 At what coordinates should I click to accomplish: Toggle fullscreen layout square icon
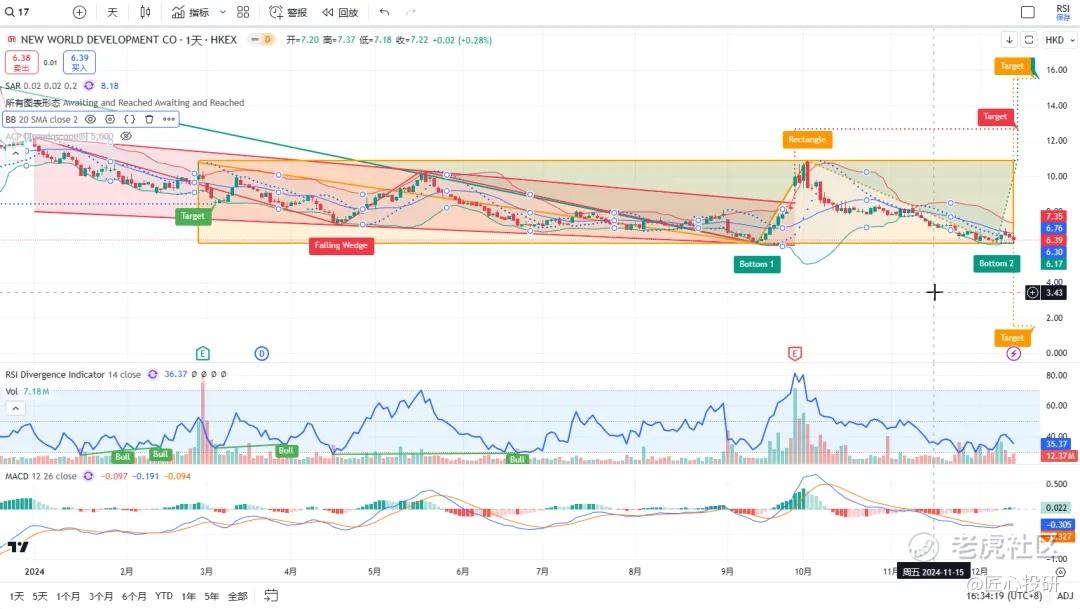1028,12
